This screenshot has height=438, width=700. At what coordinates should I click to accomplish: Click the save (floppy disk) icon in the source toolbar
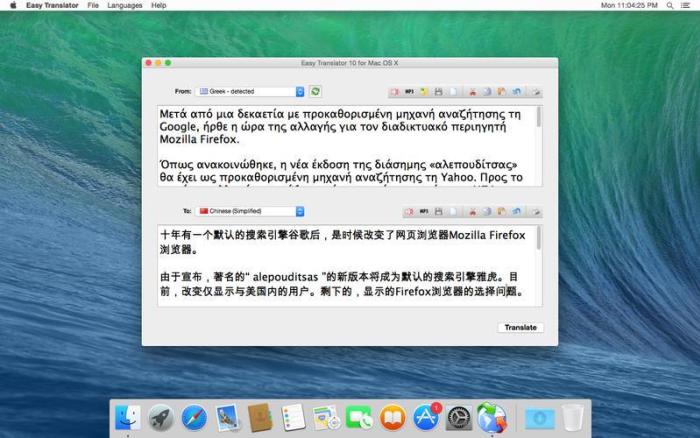(x=438, y=92)
